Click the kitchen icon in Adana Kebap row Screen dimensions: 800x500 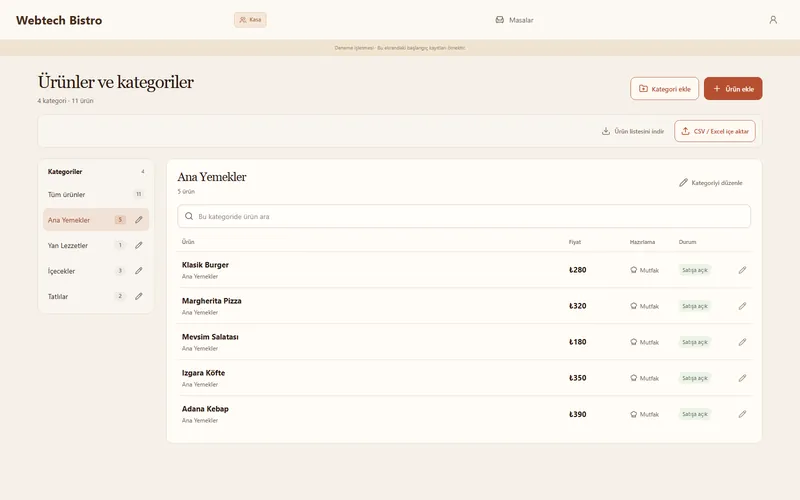(634, 414)
